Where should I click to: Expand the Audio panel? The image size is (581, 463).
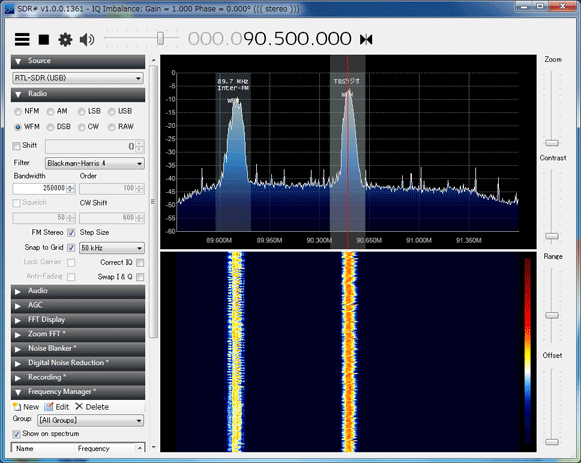click(x=78, y=291)
